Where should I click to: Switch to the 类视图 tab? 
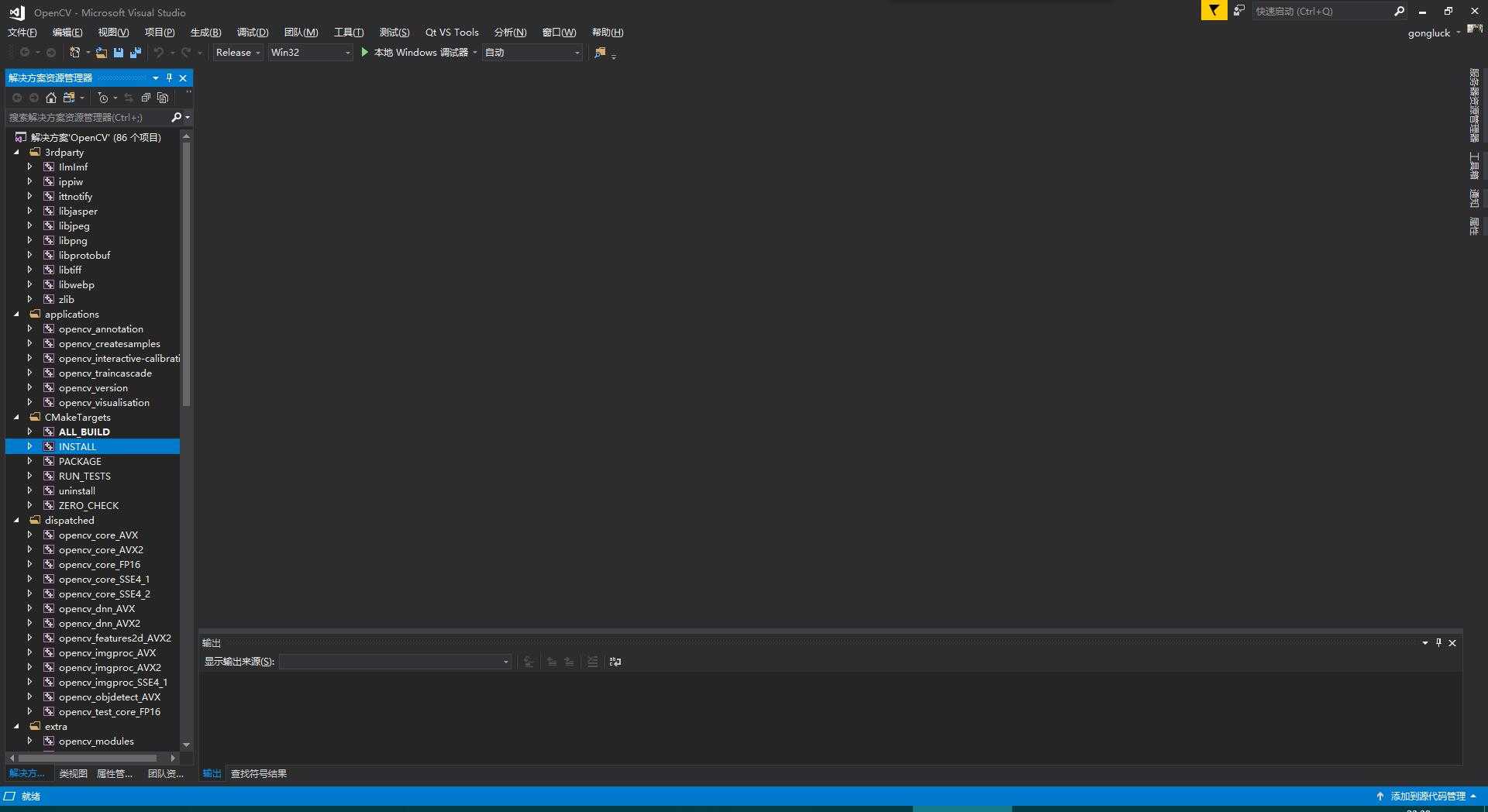pyautogui.click(x=74, y=773)
